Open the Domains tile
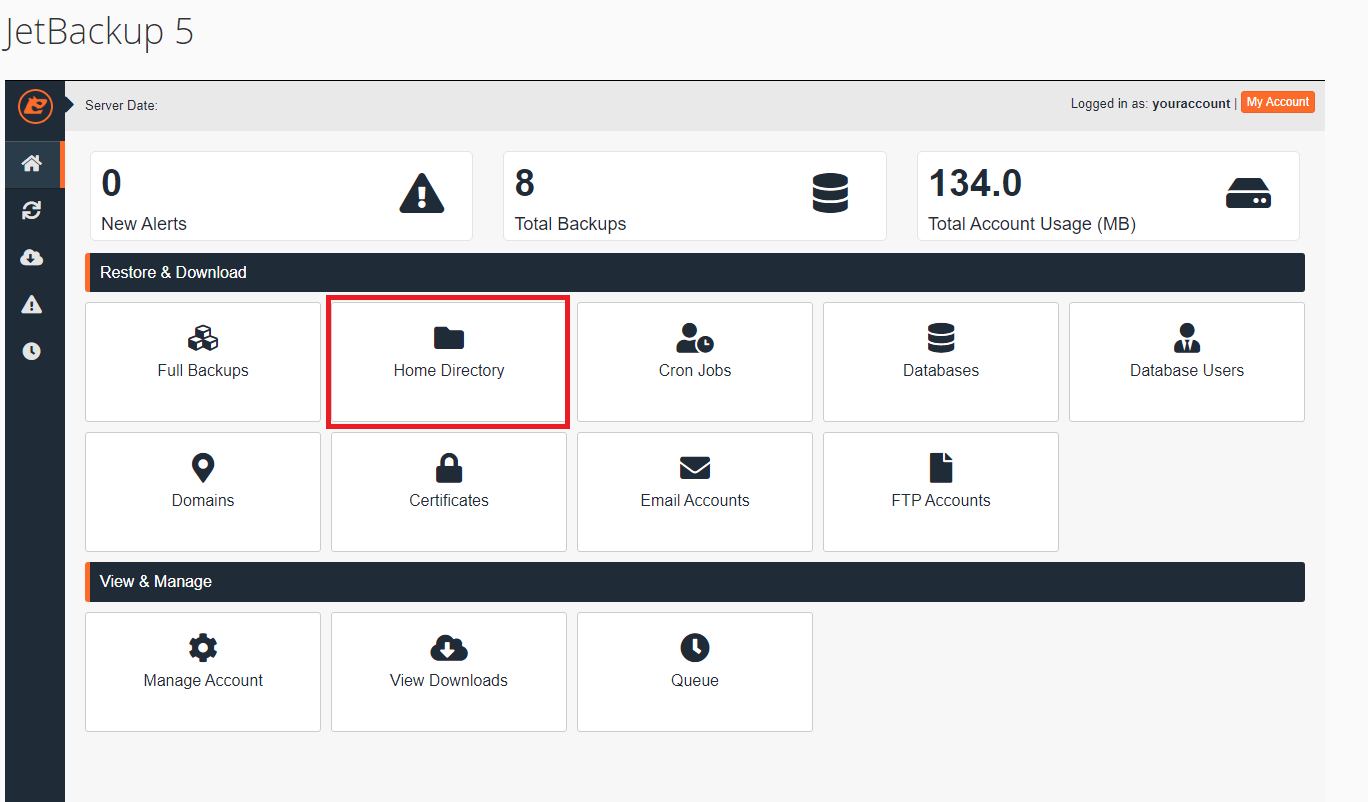 click(203, 492)
